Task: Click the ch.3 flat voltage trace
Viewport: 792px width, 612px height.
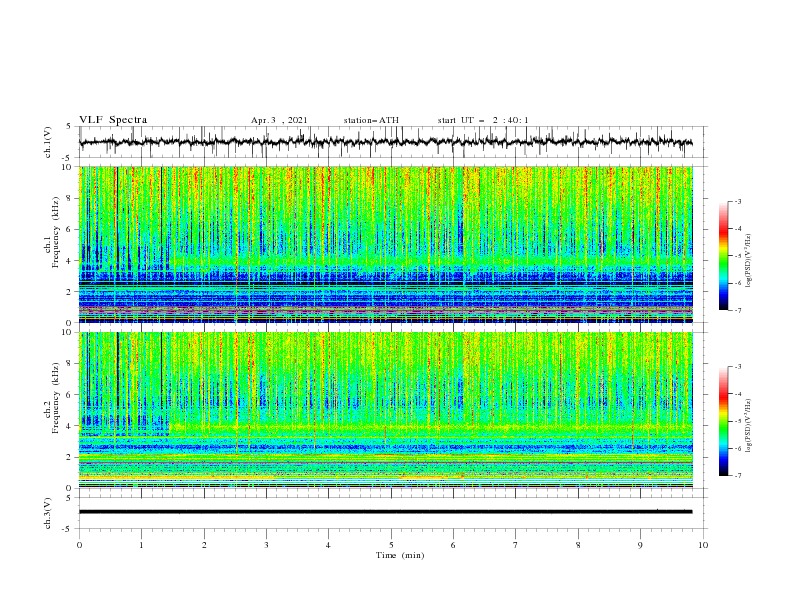Action: pos(385,512)
